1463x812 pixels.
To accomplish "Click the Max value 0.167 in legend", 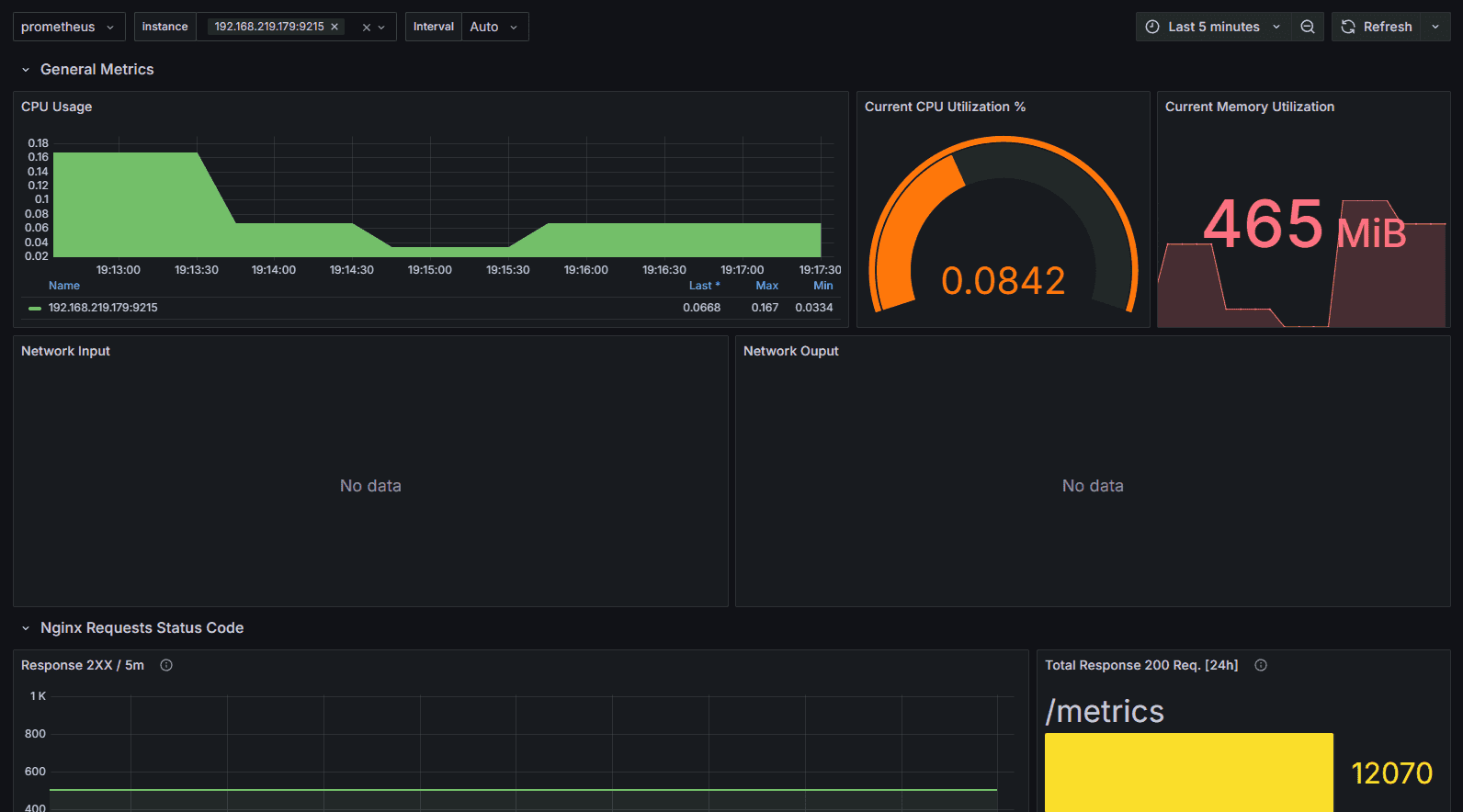I will [765, 308].
